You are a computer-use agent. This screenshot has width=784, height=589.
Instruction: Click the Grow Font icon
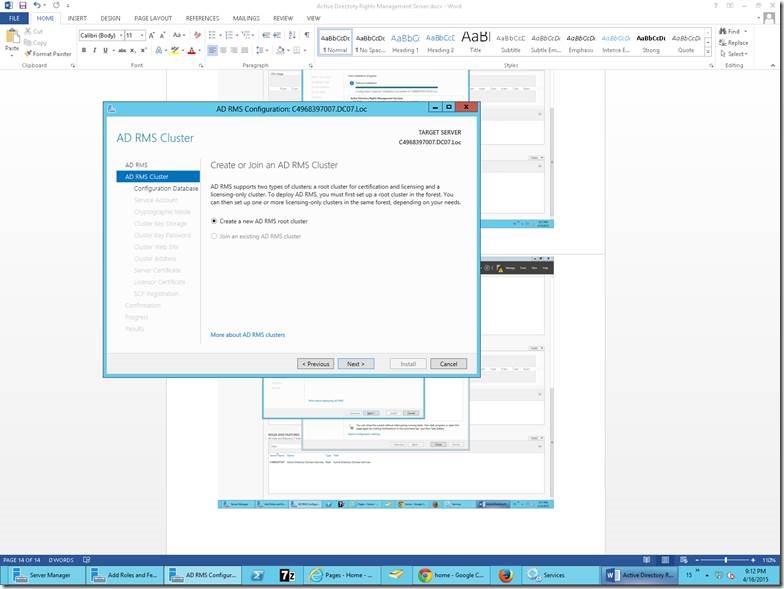(x=152, y=36)
